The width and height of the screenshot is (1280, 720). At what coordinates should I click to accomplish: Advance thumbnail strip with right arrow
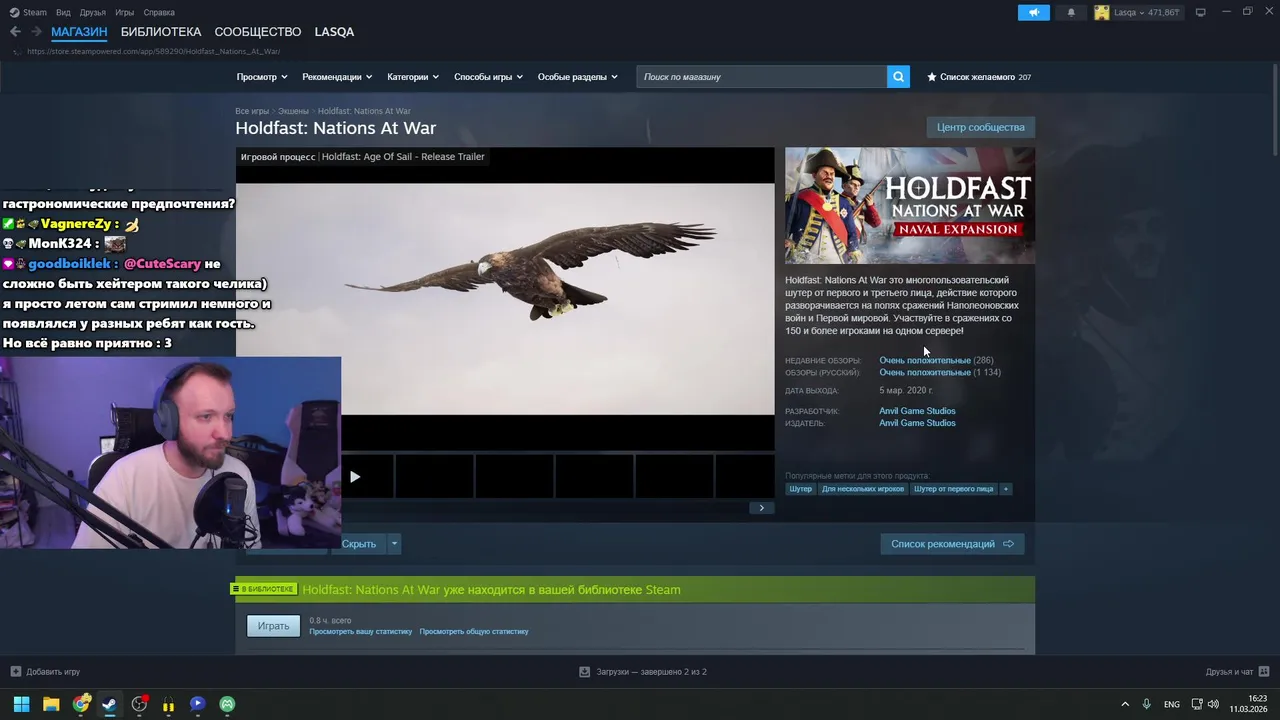(761, 508)
